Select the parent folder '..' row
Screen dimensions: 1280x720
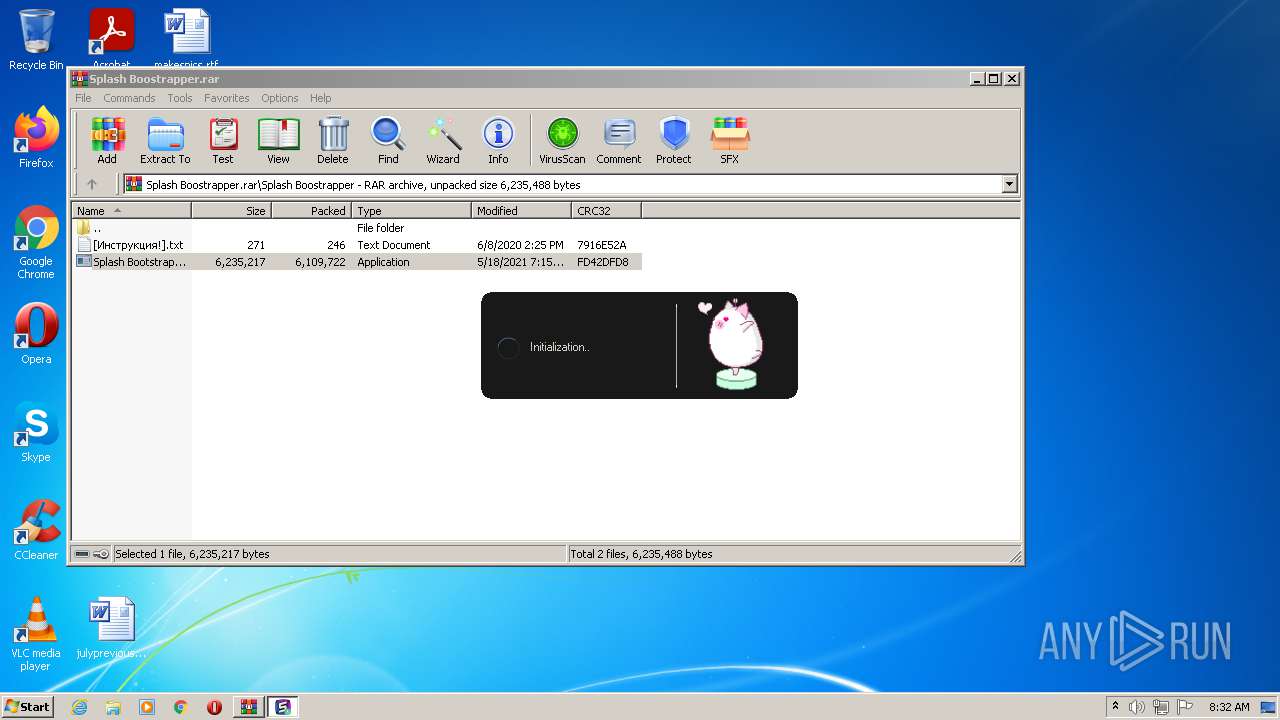pyautogui.click(x=356, y=228)
